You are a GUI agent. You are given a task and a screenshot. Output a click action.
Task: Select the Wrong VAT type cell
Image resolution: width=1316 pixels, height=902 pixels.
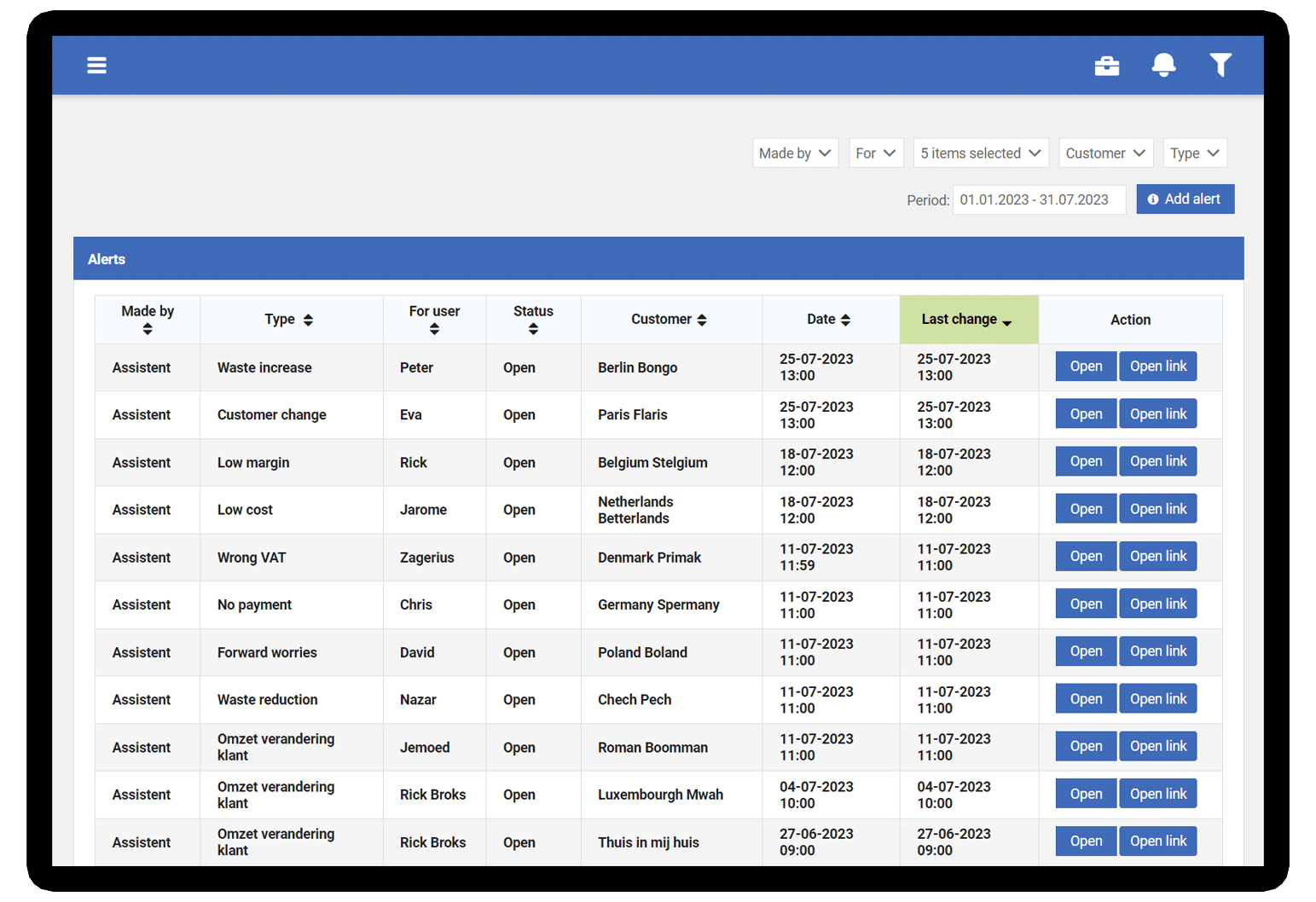coord(292,558)
